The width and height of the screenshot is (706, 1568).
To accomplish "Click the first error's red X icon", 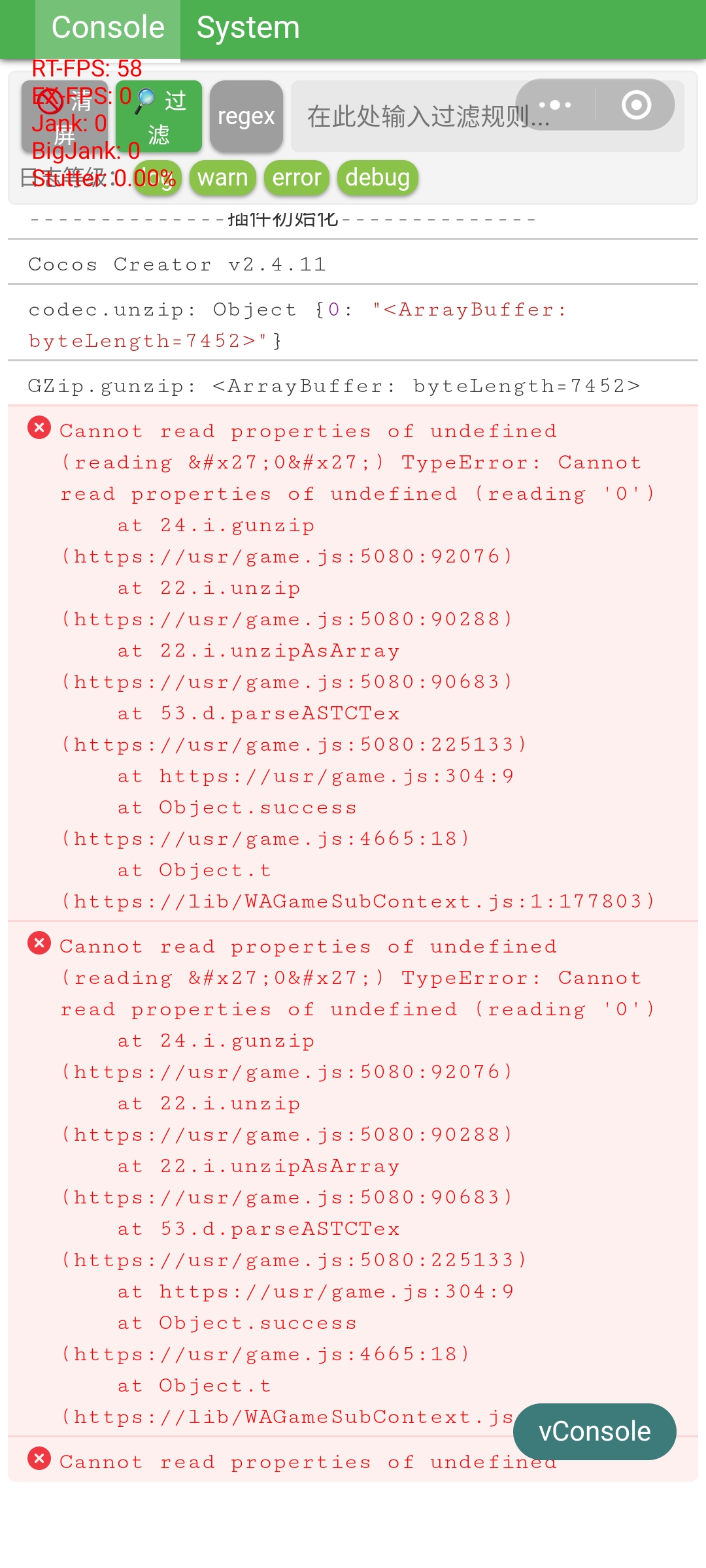I will [39, 428].
